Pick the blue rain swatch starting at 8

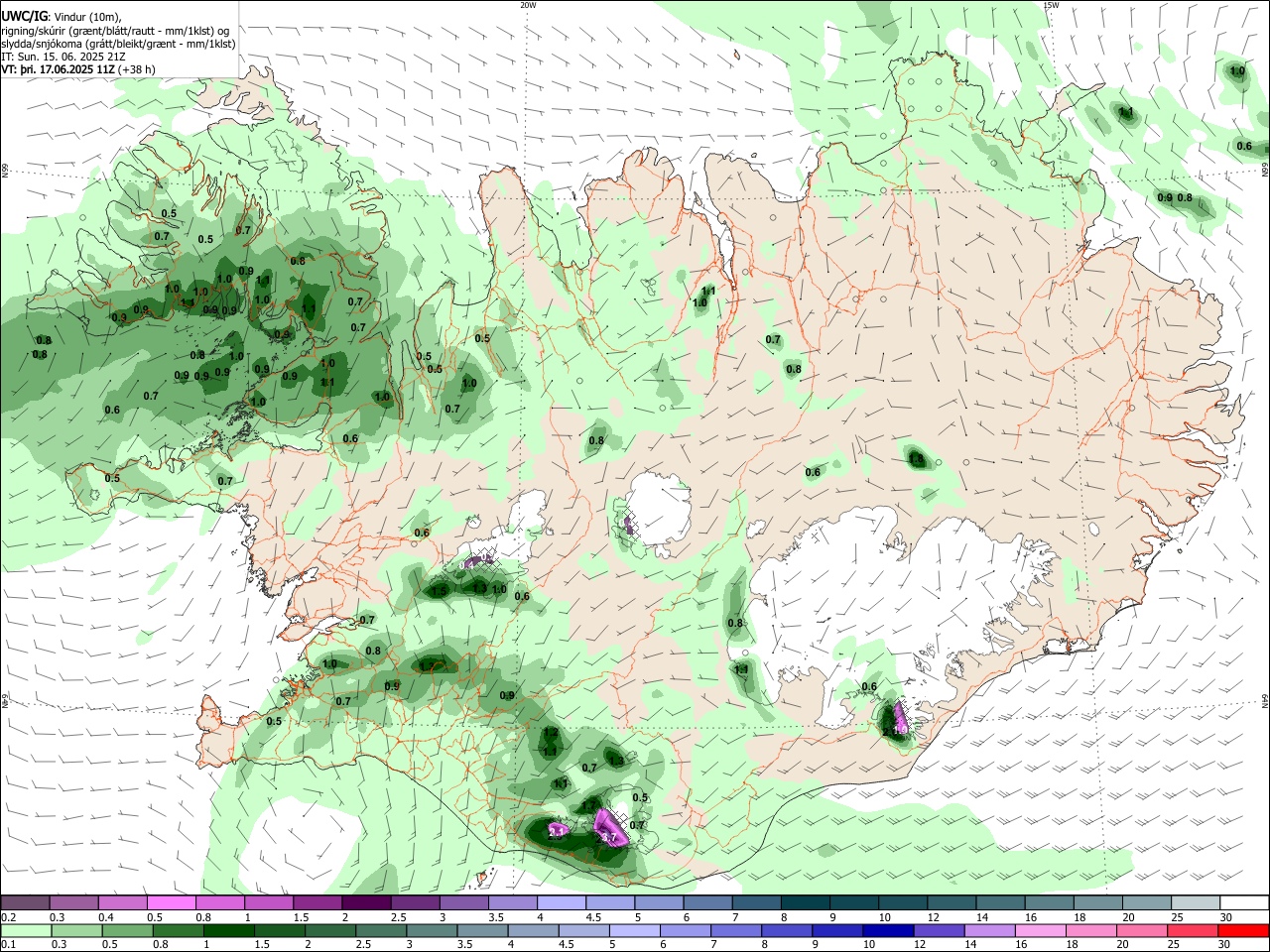787,930
